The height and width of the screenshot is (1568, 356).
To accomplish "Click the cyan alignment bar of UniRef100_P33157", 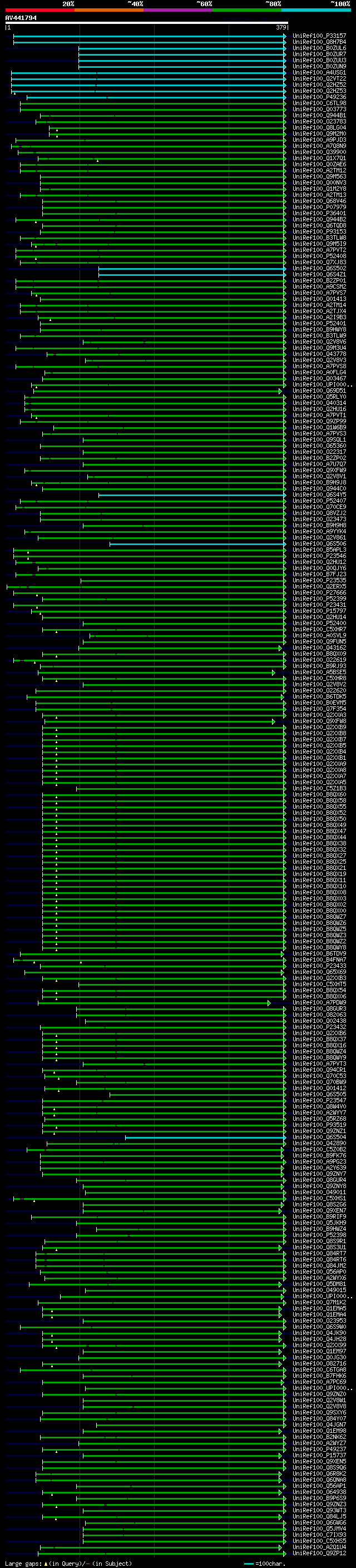I will coord(150,36).
